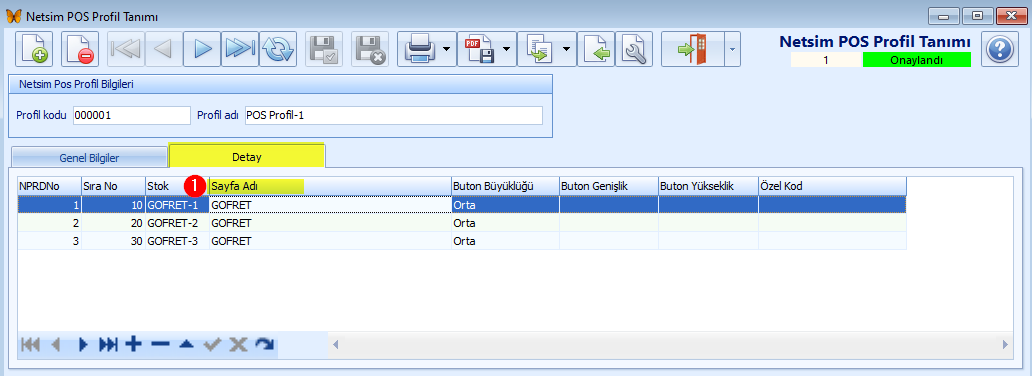Click the record number field showing 1

click(825, 61)
